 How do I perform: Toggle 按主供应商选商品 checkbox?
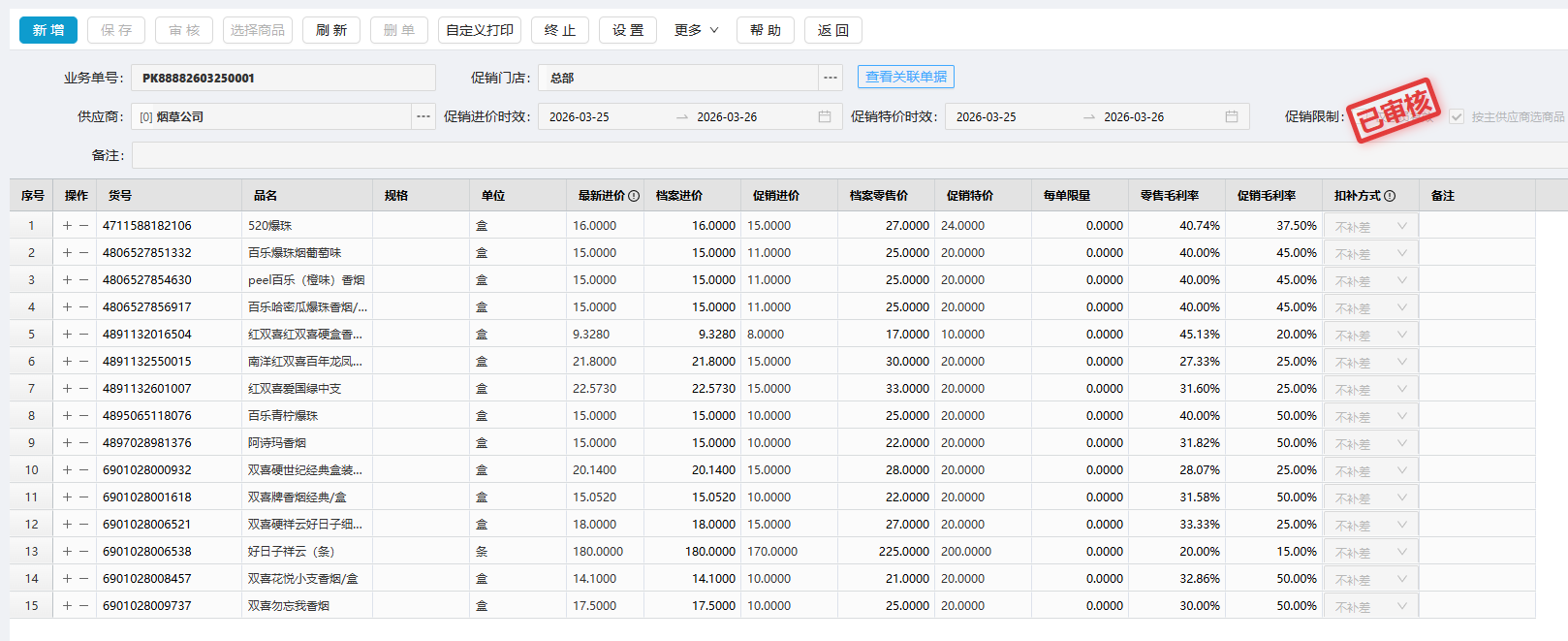click(1457, 117)
